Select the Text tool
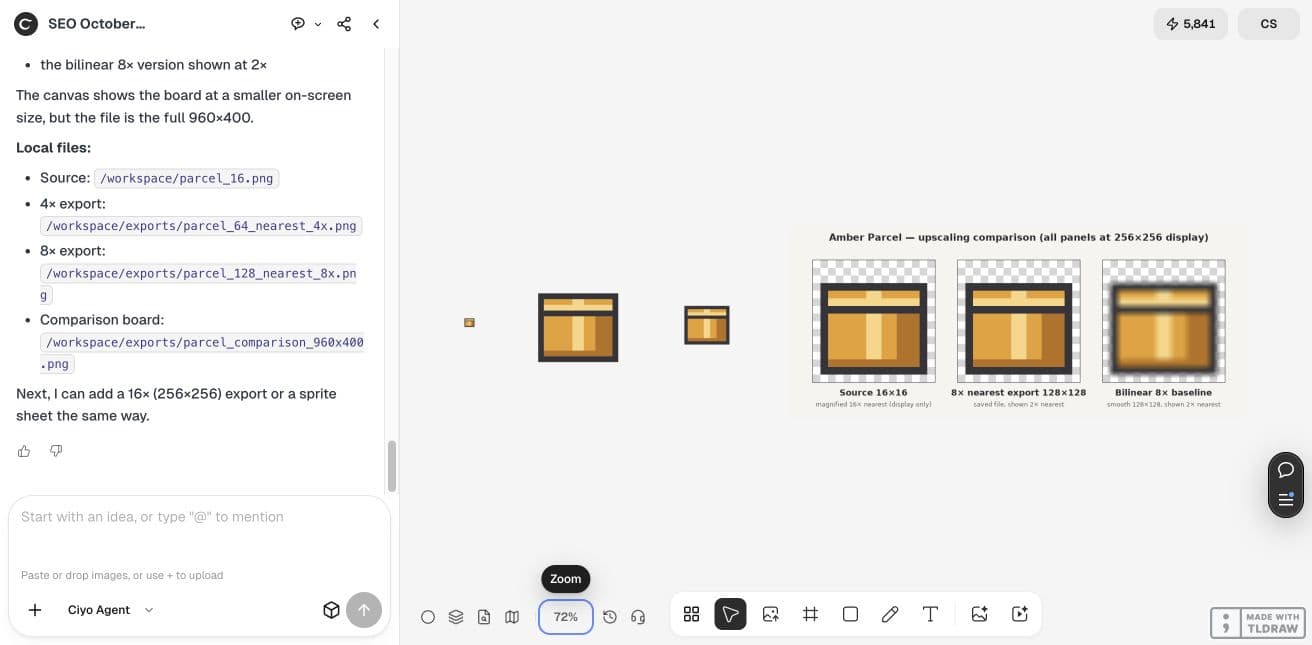The width and height of the screenshot is (1312, 645). click(930, 614)
